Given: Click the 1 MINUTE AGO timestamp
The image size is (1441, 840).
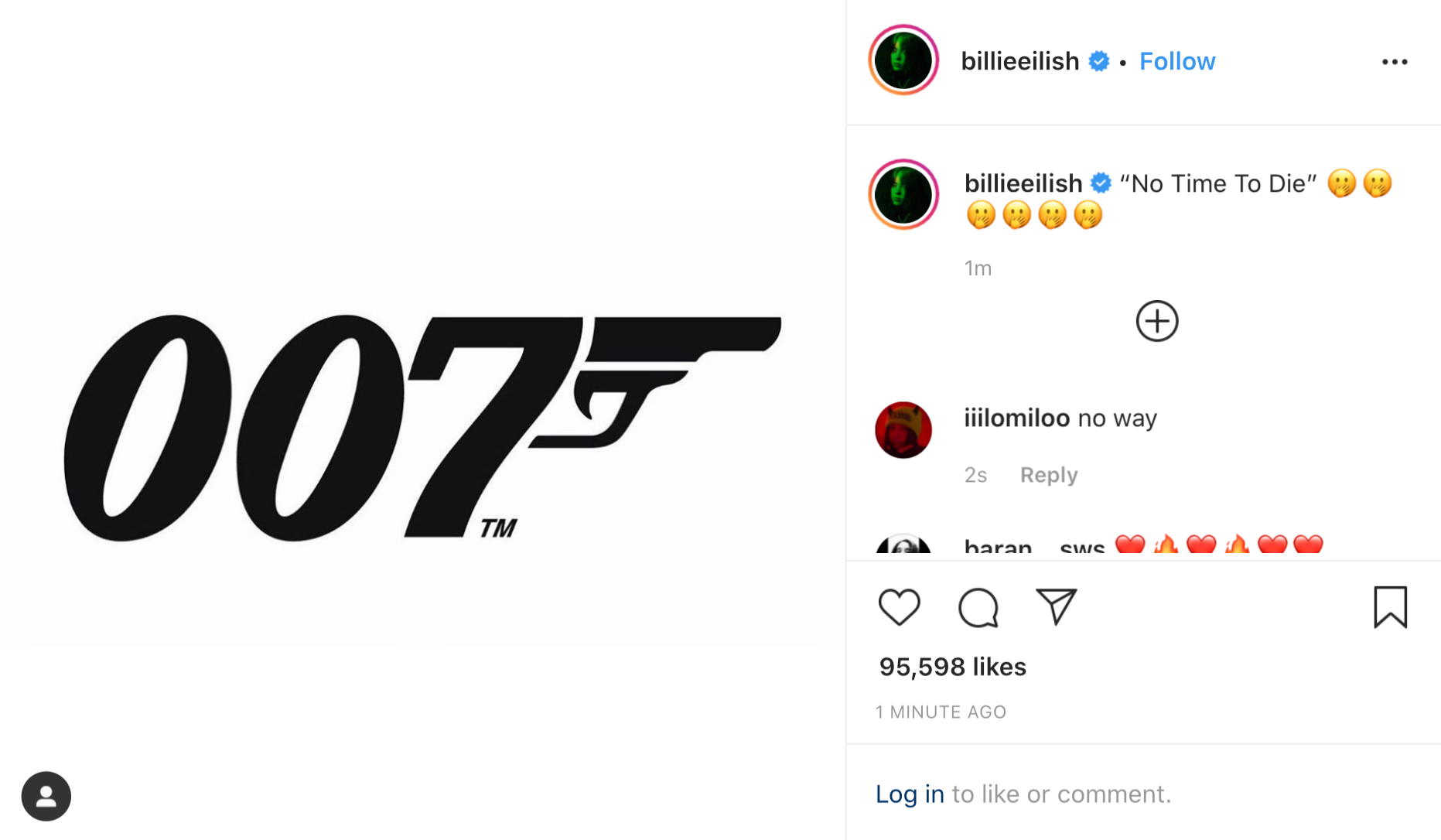Looking at the screenshot, I should coord(941,712).
